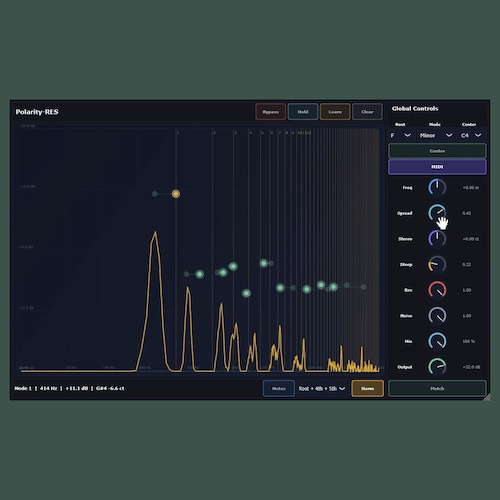The image size is (500, 500).
Task: Click the grey Noise knob
Action: coord(437,316)
